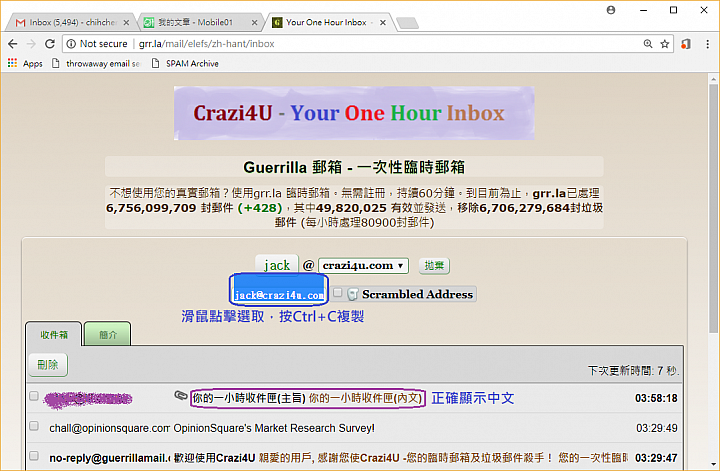Check the box for 03:58:18 email

click(x=34, y=396)
